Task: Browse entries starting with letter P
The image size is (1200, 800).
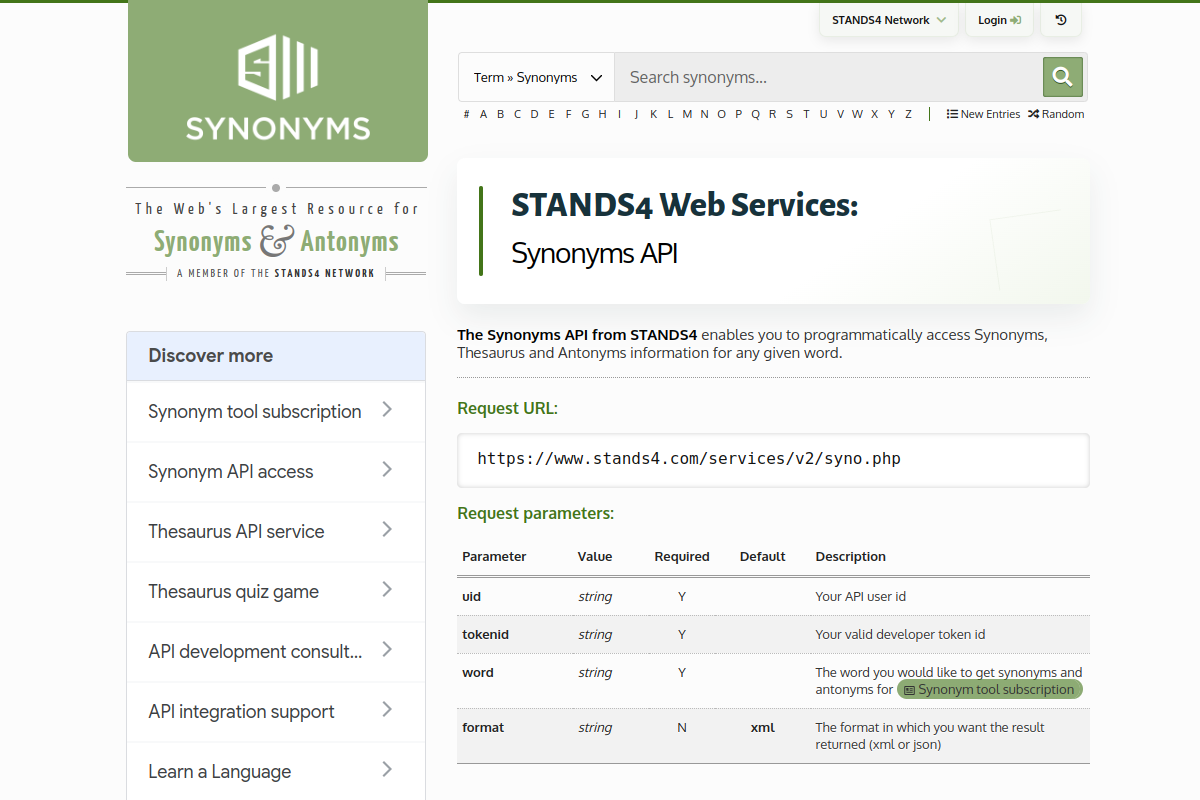Action: [x=739, y=114]
